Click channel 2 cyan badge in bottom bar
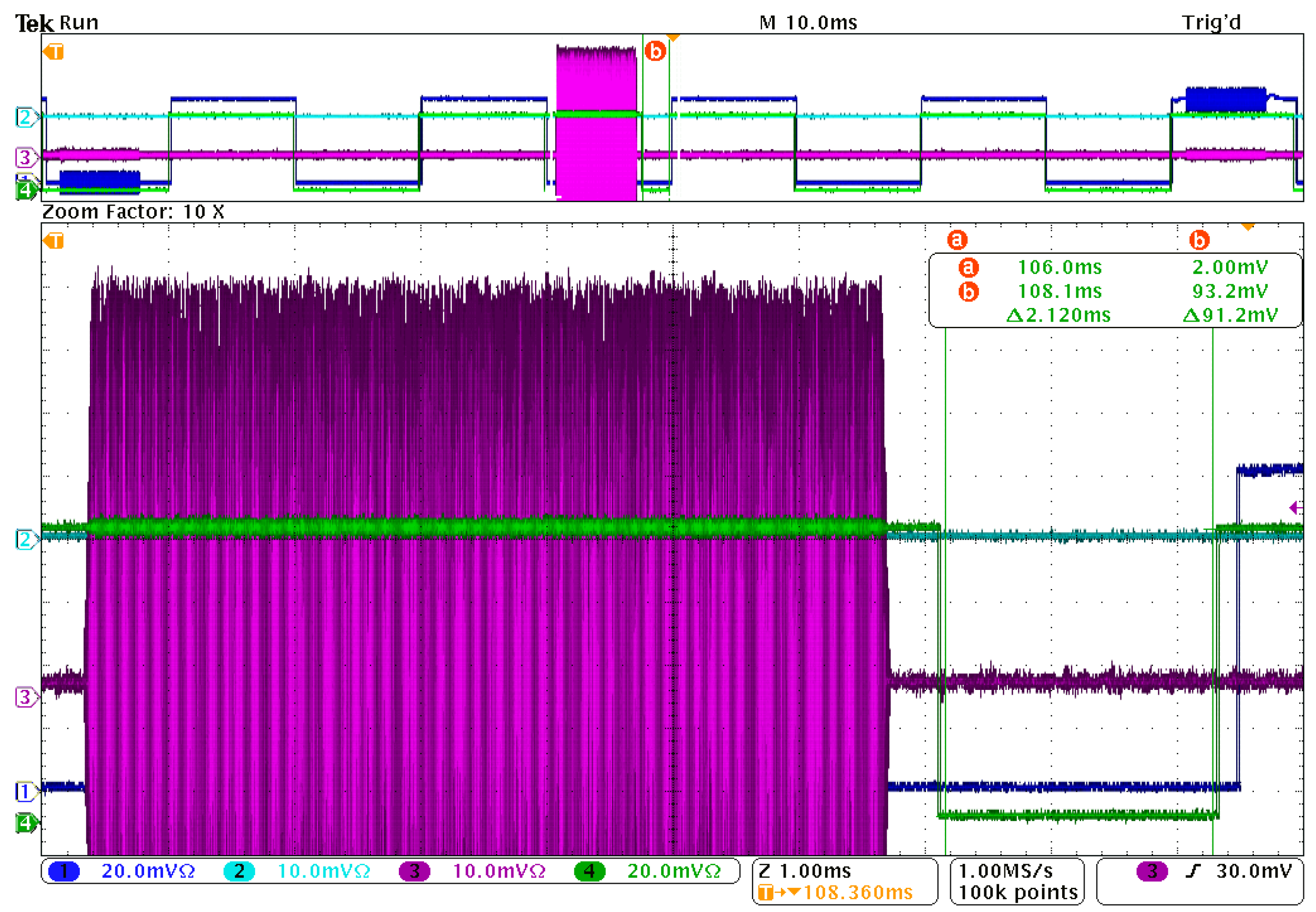 [238, 871]
